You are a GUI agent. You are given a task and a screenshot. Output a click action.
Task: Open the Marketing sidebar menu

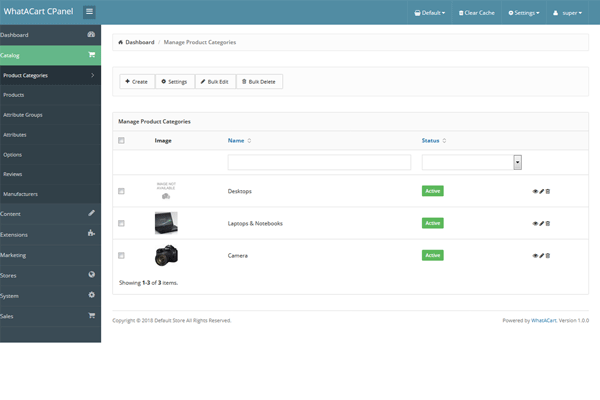pos(14,255)
